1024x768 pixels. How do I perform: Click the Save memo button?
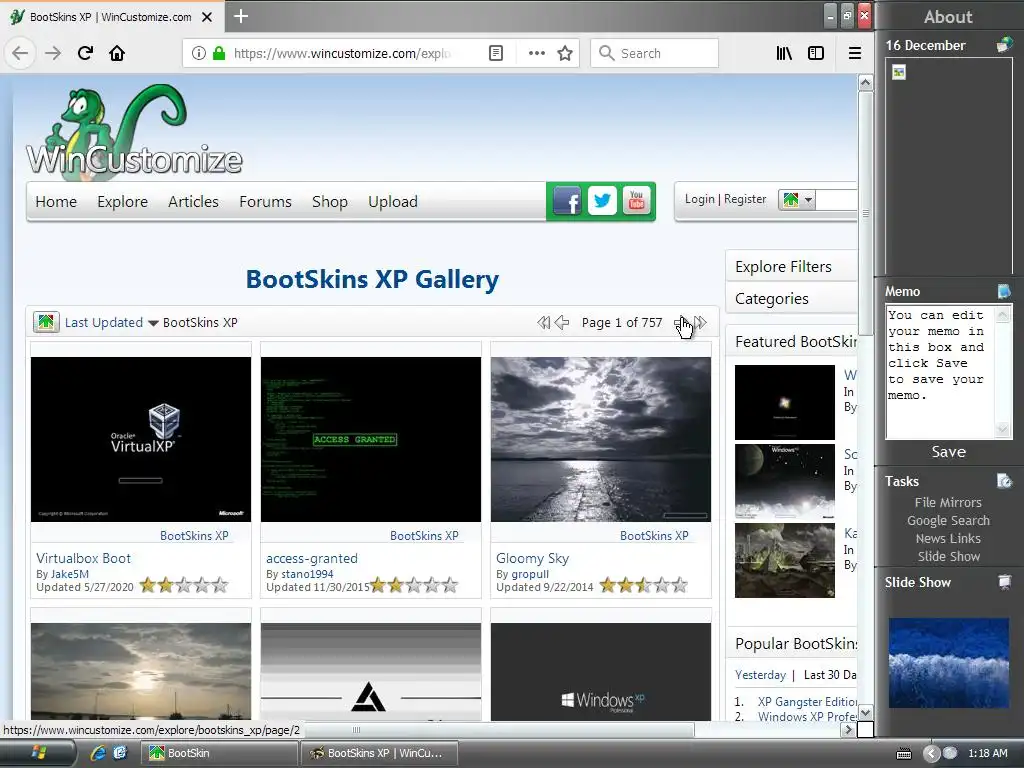click(x=948, y=452)
